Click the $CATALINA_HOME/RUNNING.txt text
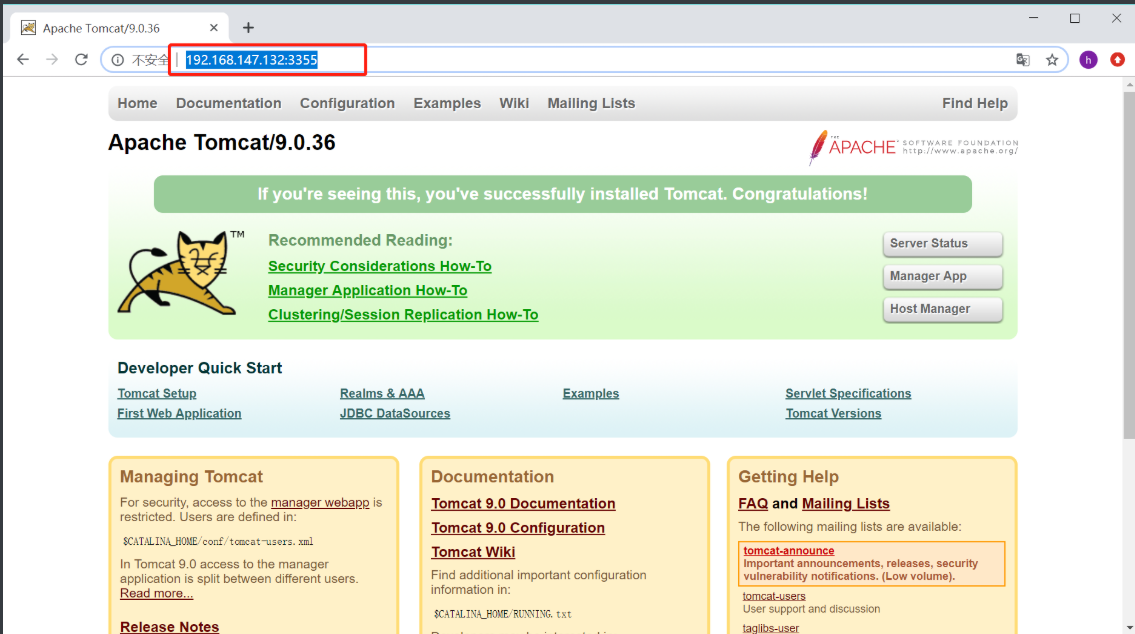 click(502, 614)
